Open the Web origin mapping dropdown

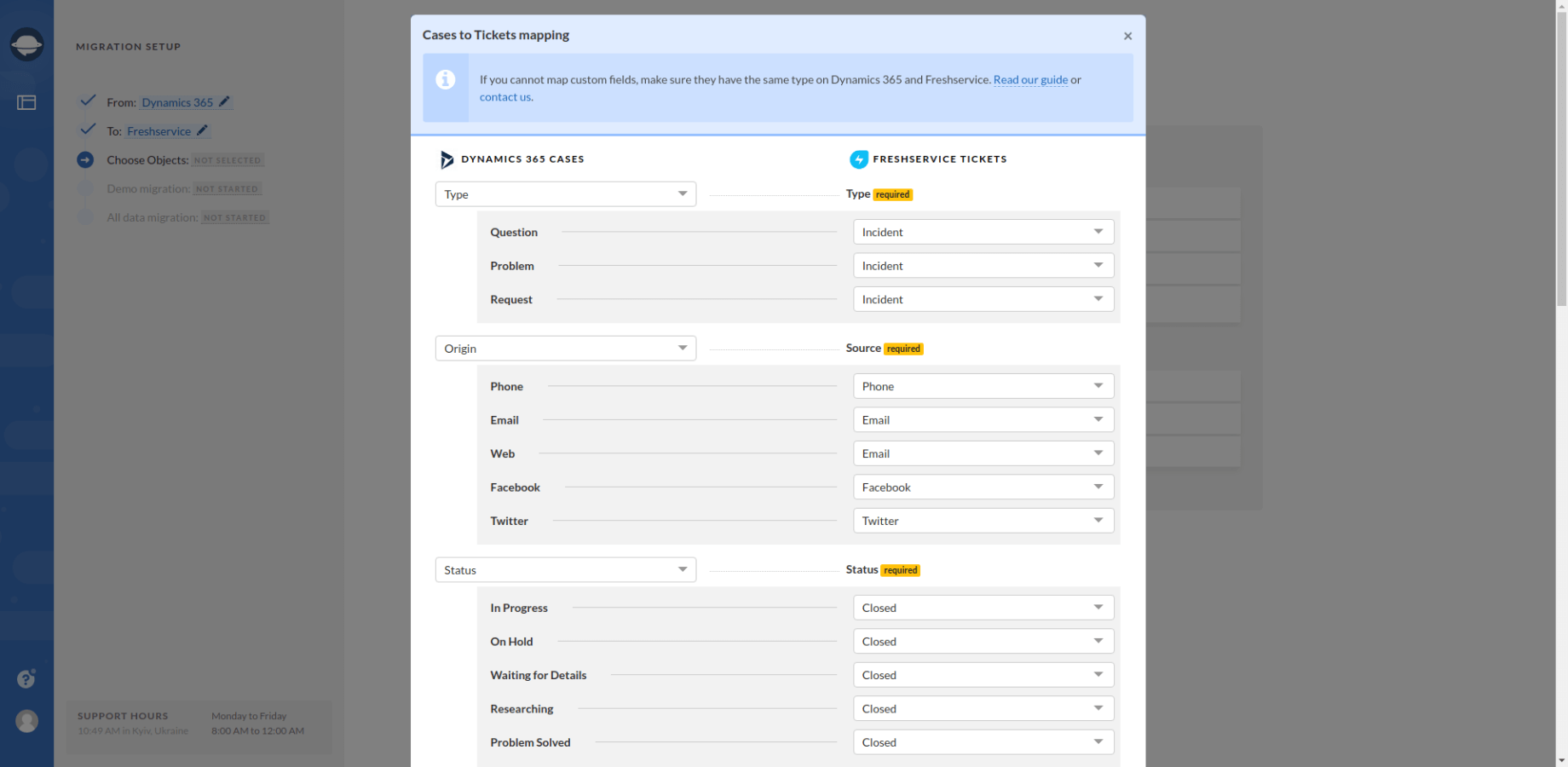[983, 453]
